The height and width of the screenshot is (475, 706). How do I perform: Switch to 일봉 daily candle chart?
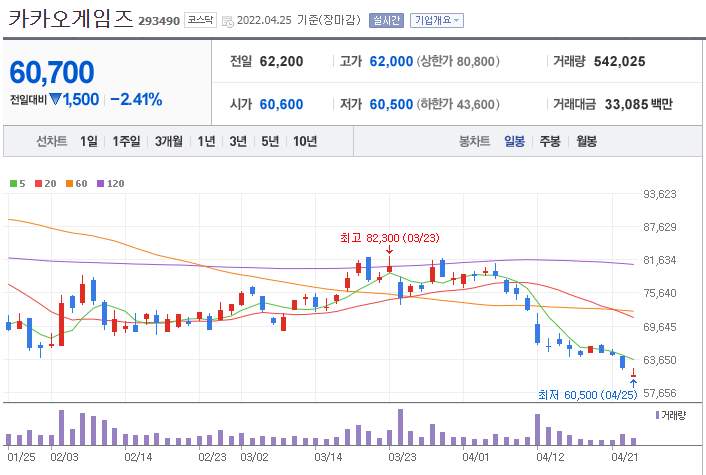click(x=514, y=141)
